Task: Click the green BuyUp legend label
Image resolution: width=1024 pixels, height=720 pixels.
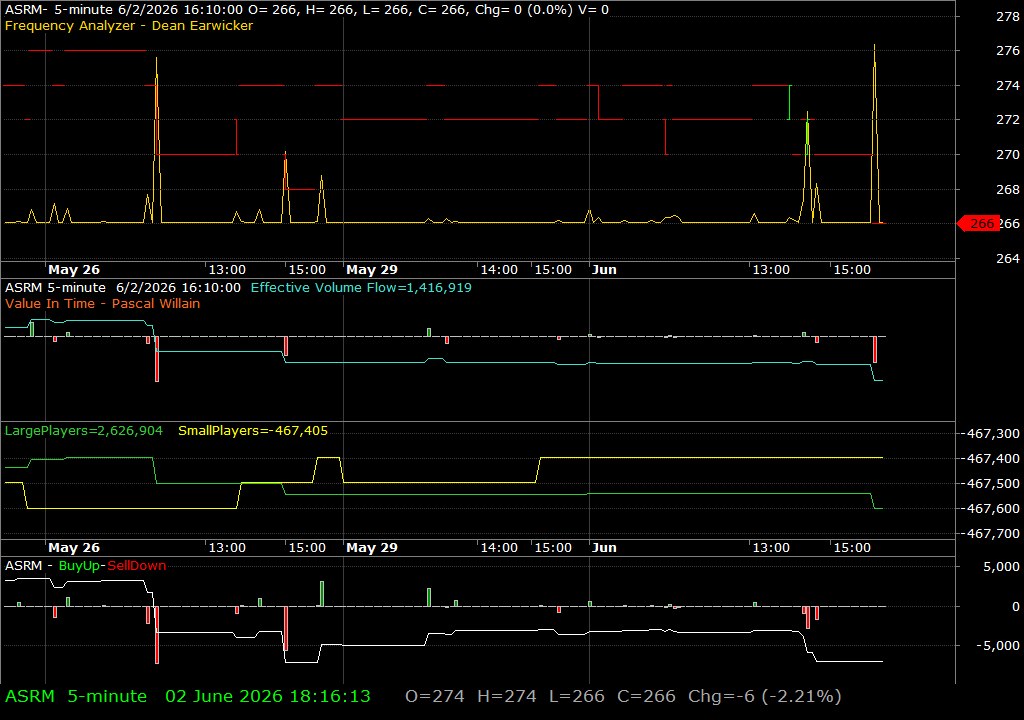Action: tap(78, 566)
